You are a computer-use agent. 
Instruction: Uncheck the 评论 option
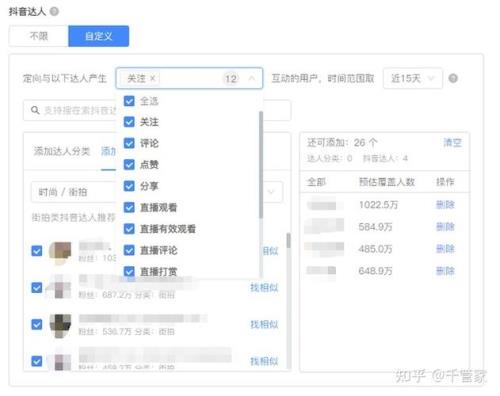click(129, 143)
